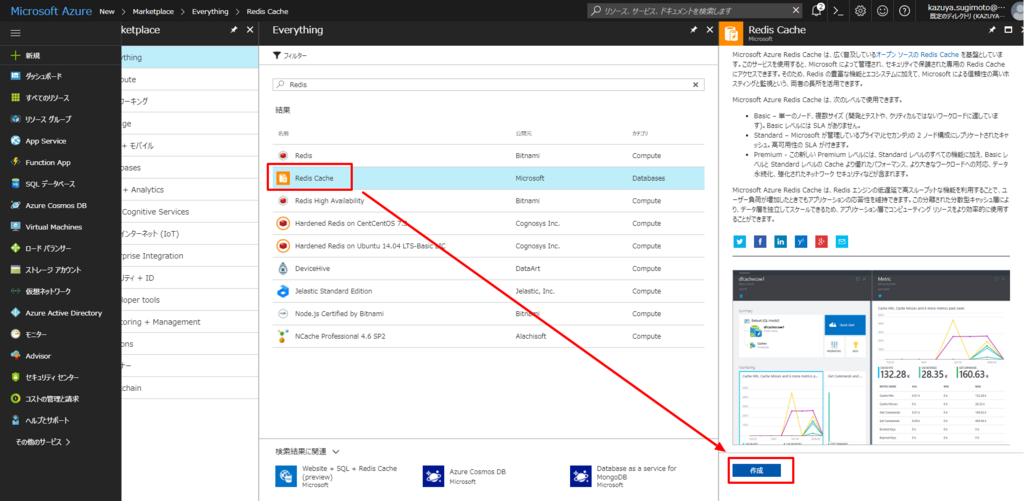The image size is (1024, 501).
Task: Click the Azure Active Directory sidebar icon
Action: [16, 313]
